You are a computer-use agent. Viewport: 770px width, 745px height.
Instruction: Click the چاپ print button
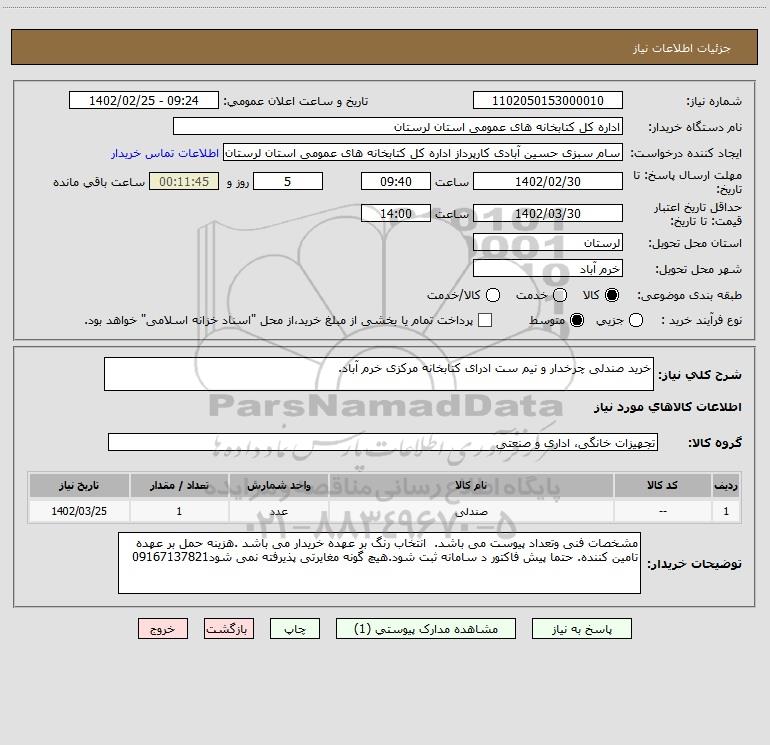coord(295,629)
